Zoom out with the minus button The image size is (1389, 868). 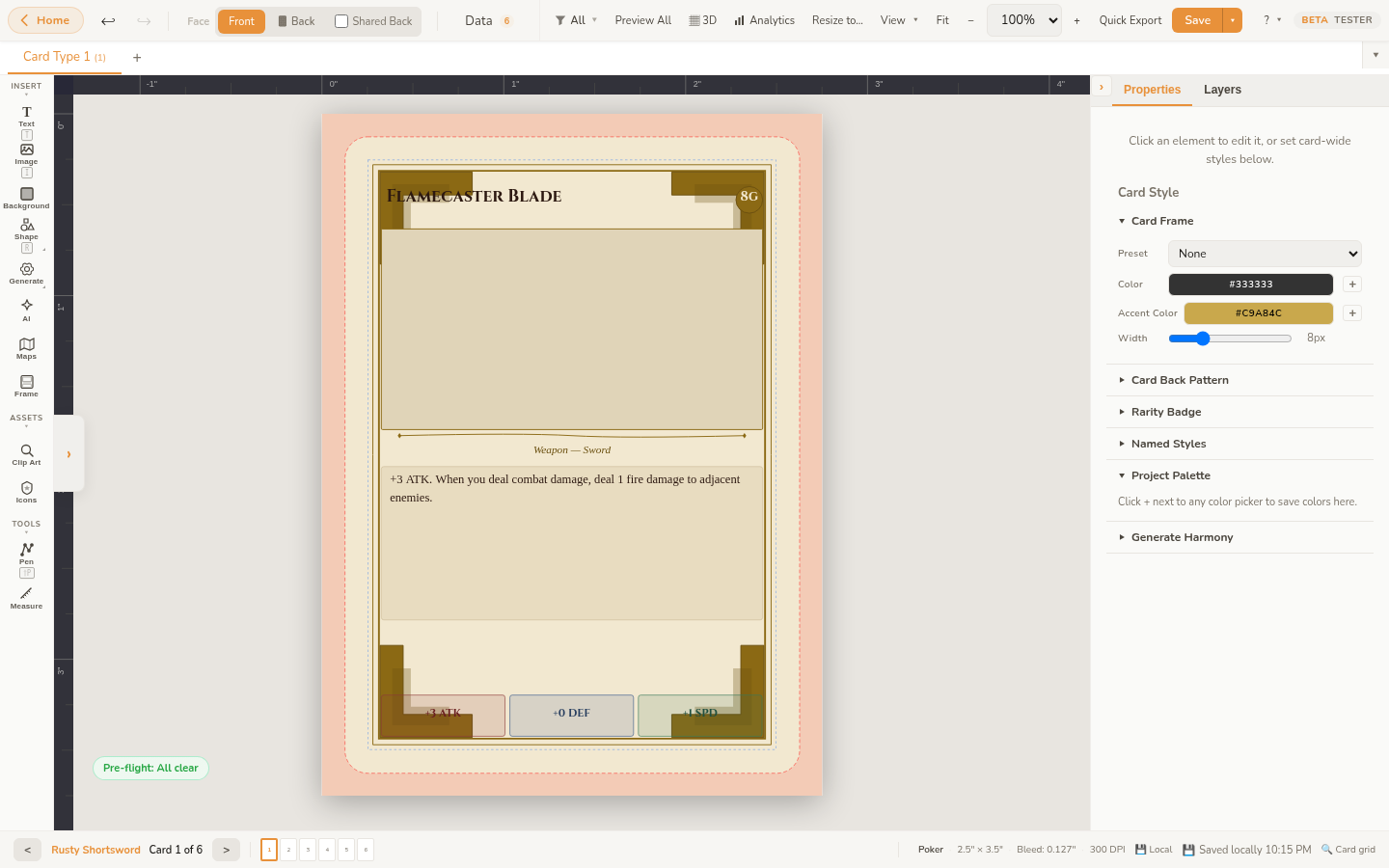[x=970, y=20]
